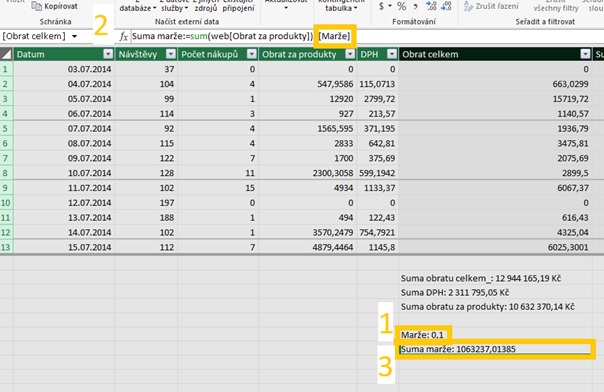Viewport: 604px width, 392px height.
Task: Select the measure cell 'Suma marže: 1063237,01385'
Action: tap(495, 349)
